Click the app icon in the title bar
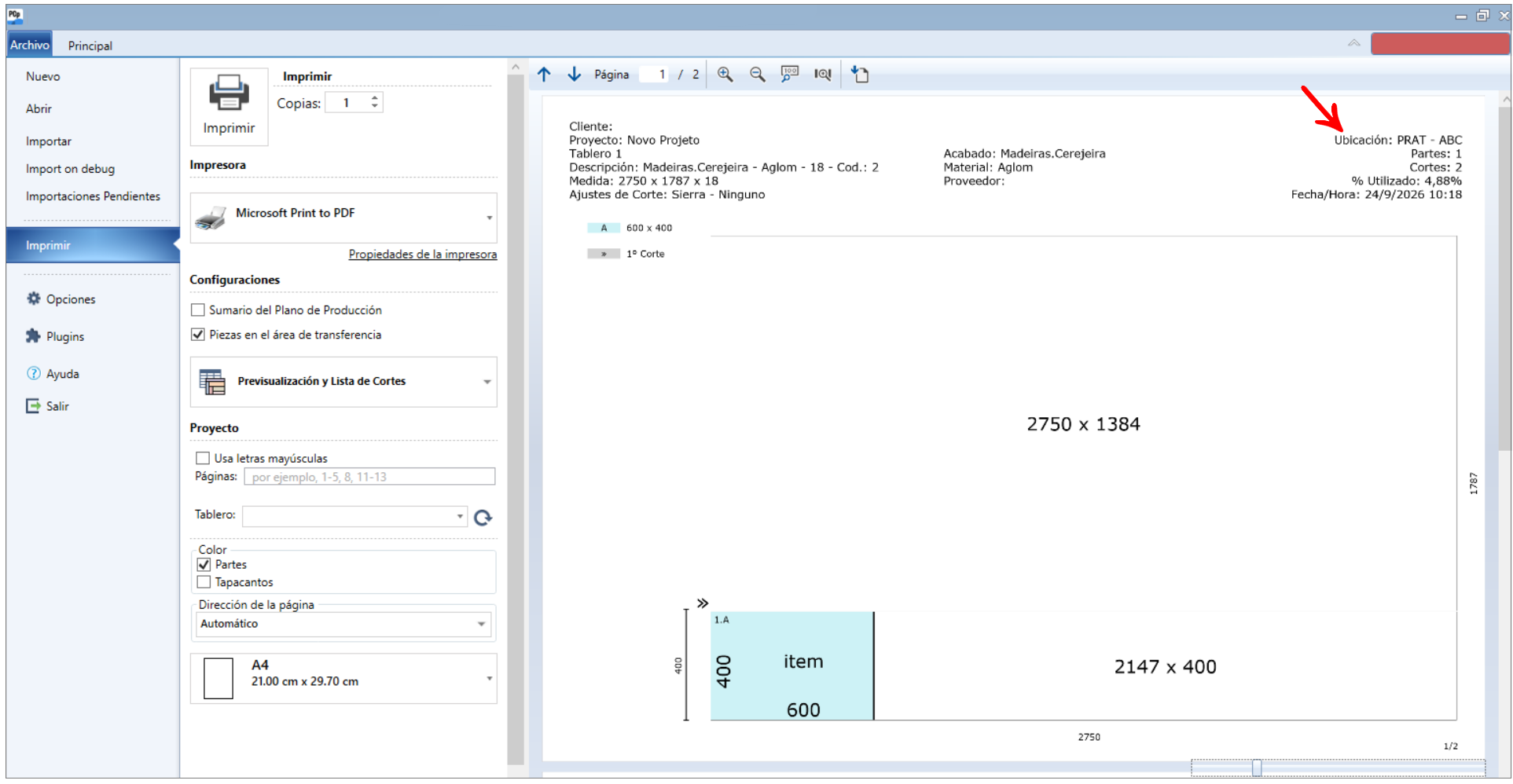 click(15, 15)
